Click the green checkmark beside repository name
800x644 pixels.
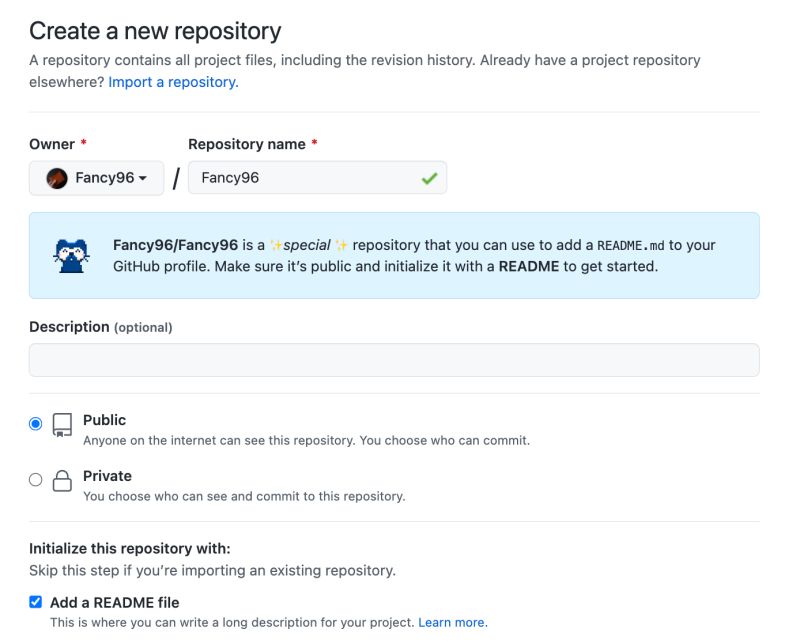pyautogui.click(x=430, y=177)
